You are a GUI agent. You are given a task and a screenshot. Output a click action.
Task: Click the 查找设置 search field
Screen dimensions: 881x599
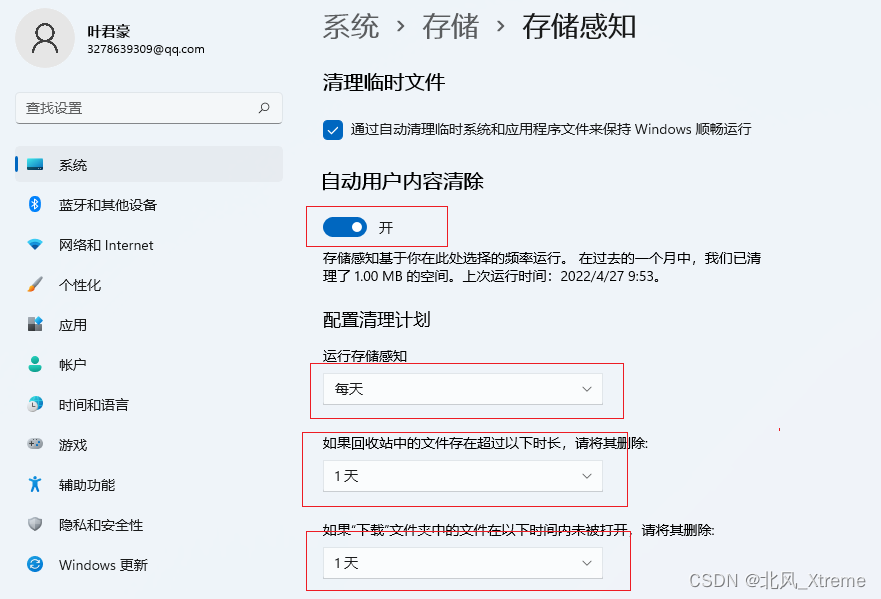point(149,108)
